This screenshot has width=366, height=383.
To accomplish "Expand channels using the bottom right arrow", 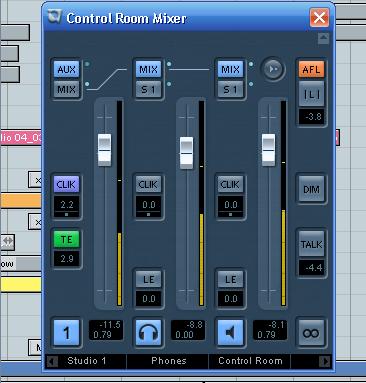I will tap(325, 361).
